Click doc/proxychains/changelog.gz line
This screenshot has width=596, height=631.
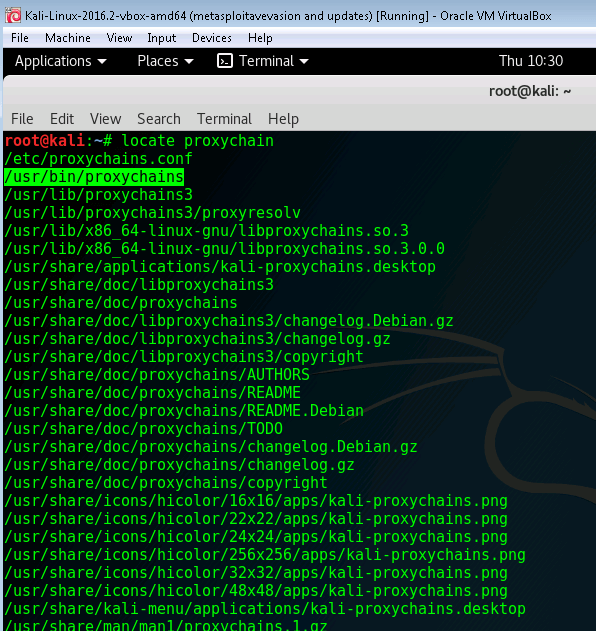point(179,465)
